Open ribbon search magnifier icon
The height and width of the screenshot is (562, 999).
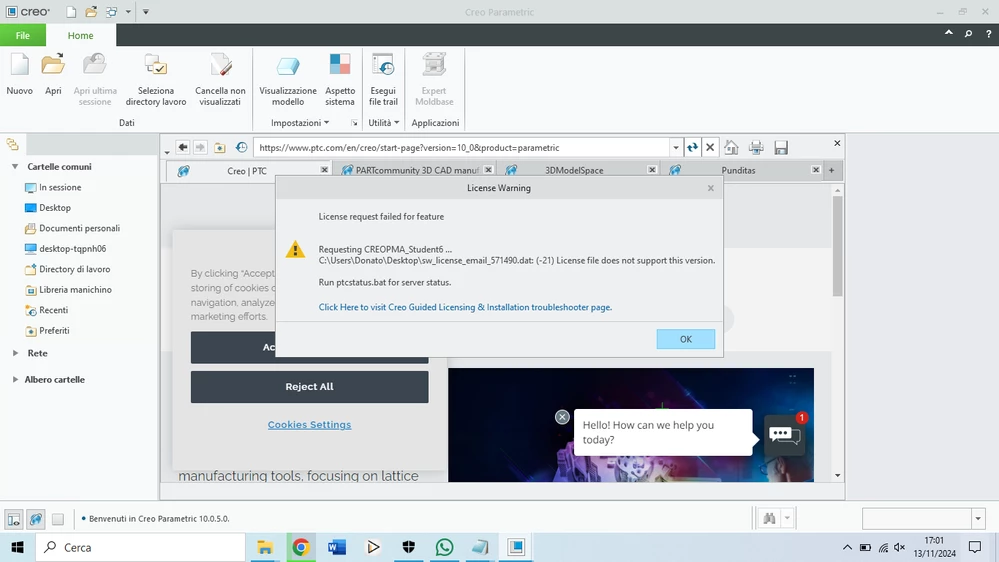(x=968, y=34)
